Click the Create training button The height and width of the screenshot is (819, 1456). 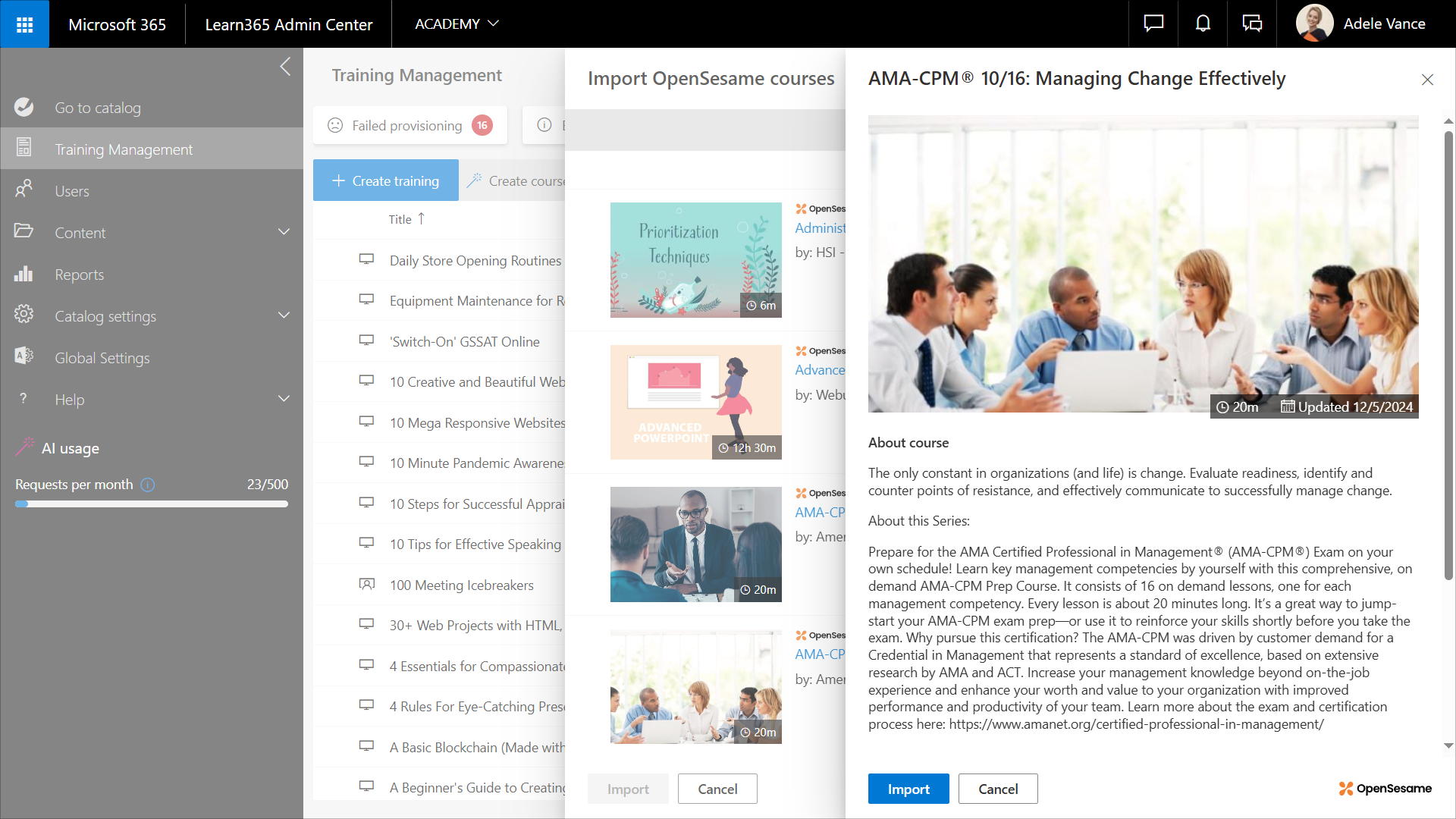386,180
